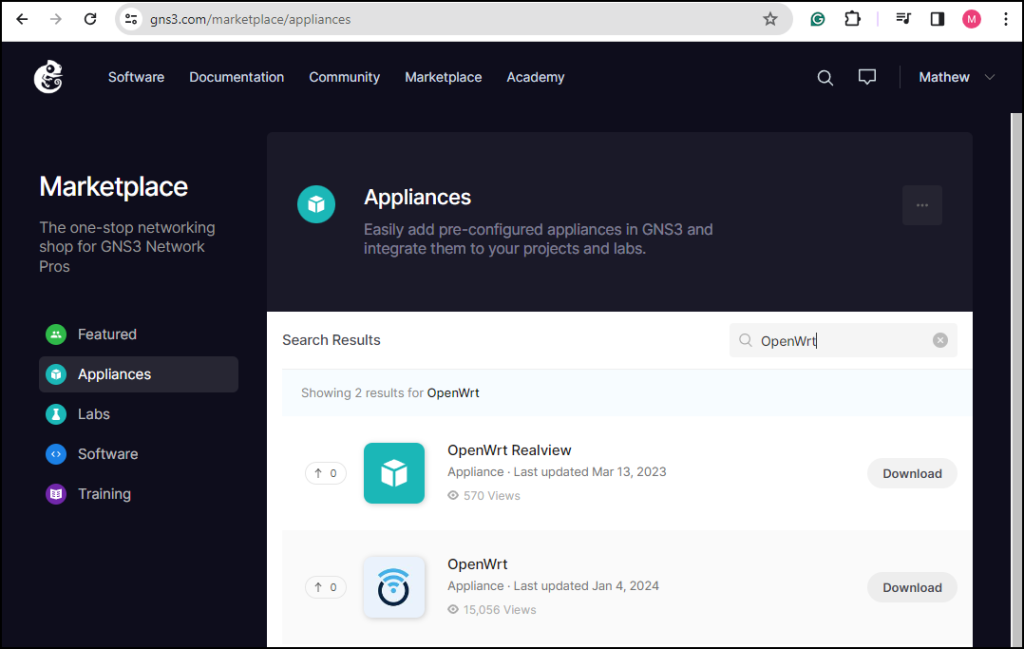
Task: Expand the Mathew account dropdown
Action: pyautogui.click(x=957, y=77)
